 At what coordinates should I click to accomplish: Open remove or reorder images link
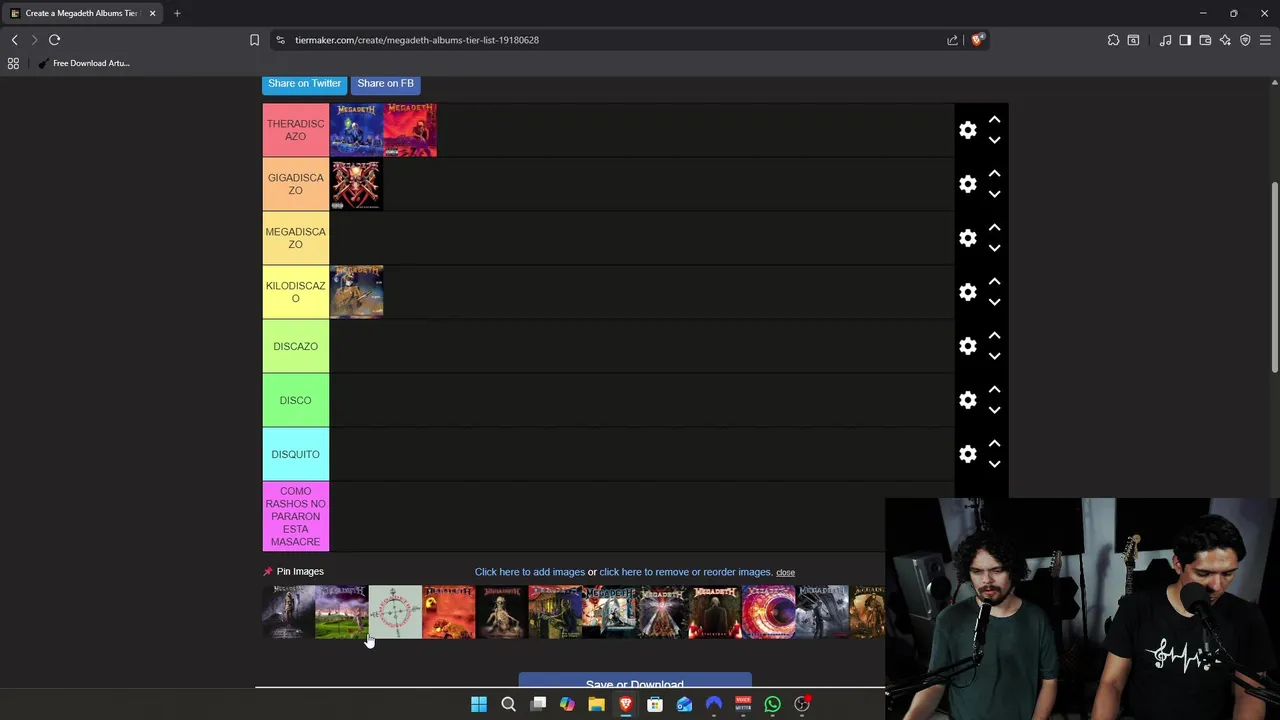pos(685,572)
